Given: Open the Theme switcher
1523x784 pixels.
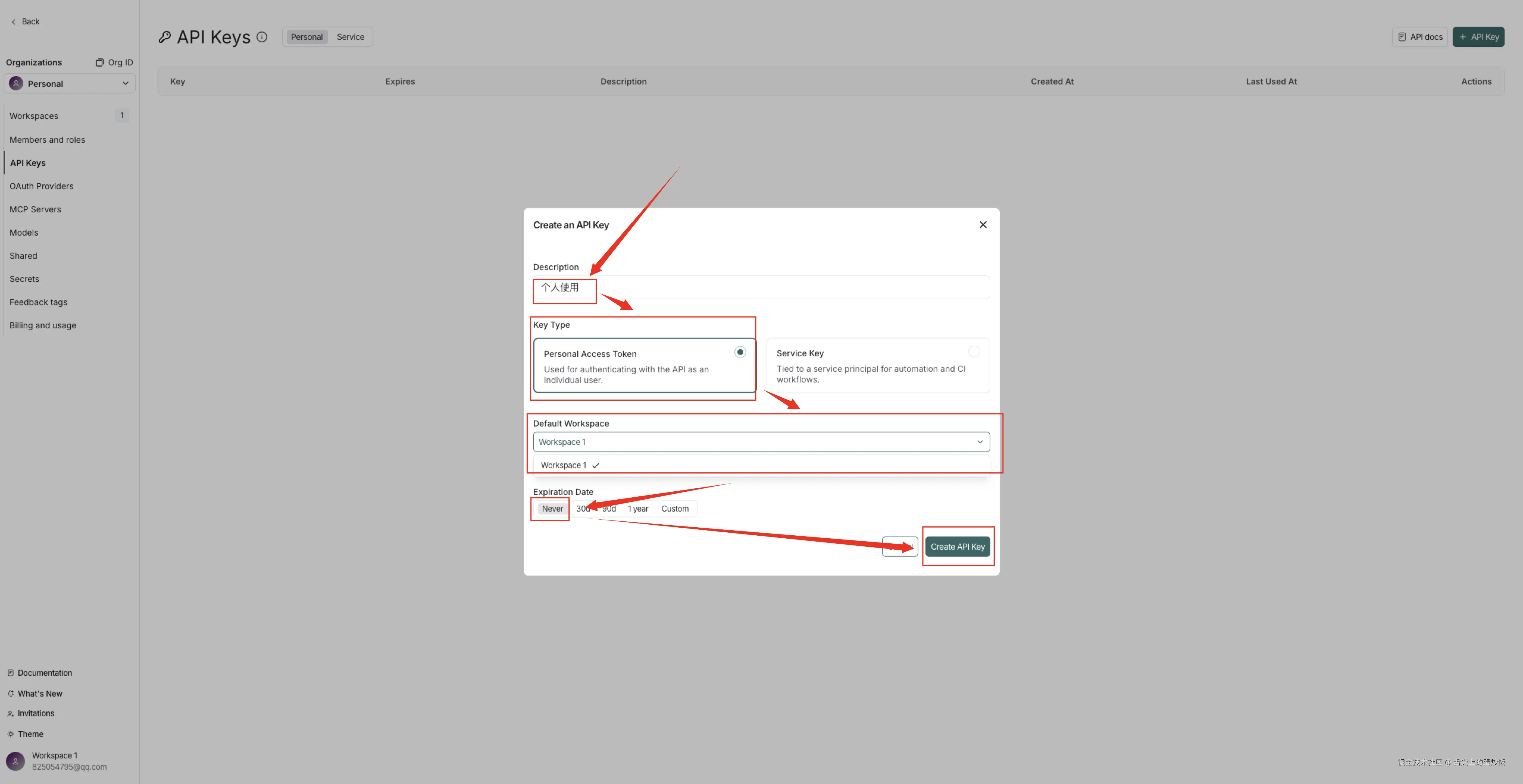Looking at the screenshot, I should (x=30, y=734).
